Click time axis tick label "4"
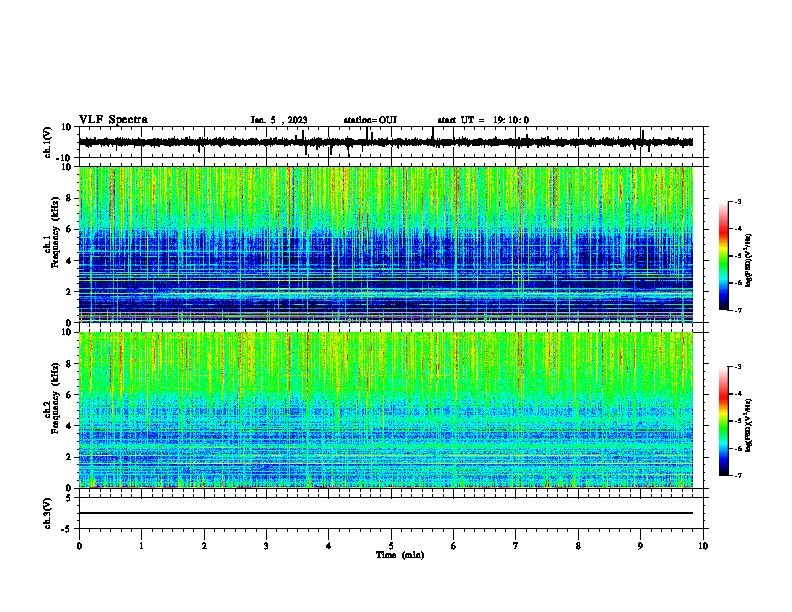This screenshot has width=792, height=612. pos(329,546)
